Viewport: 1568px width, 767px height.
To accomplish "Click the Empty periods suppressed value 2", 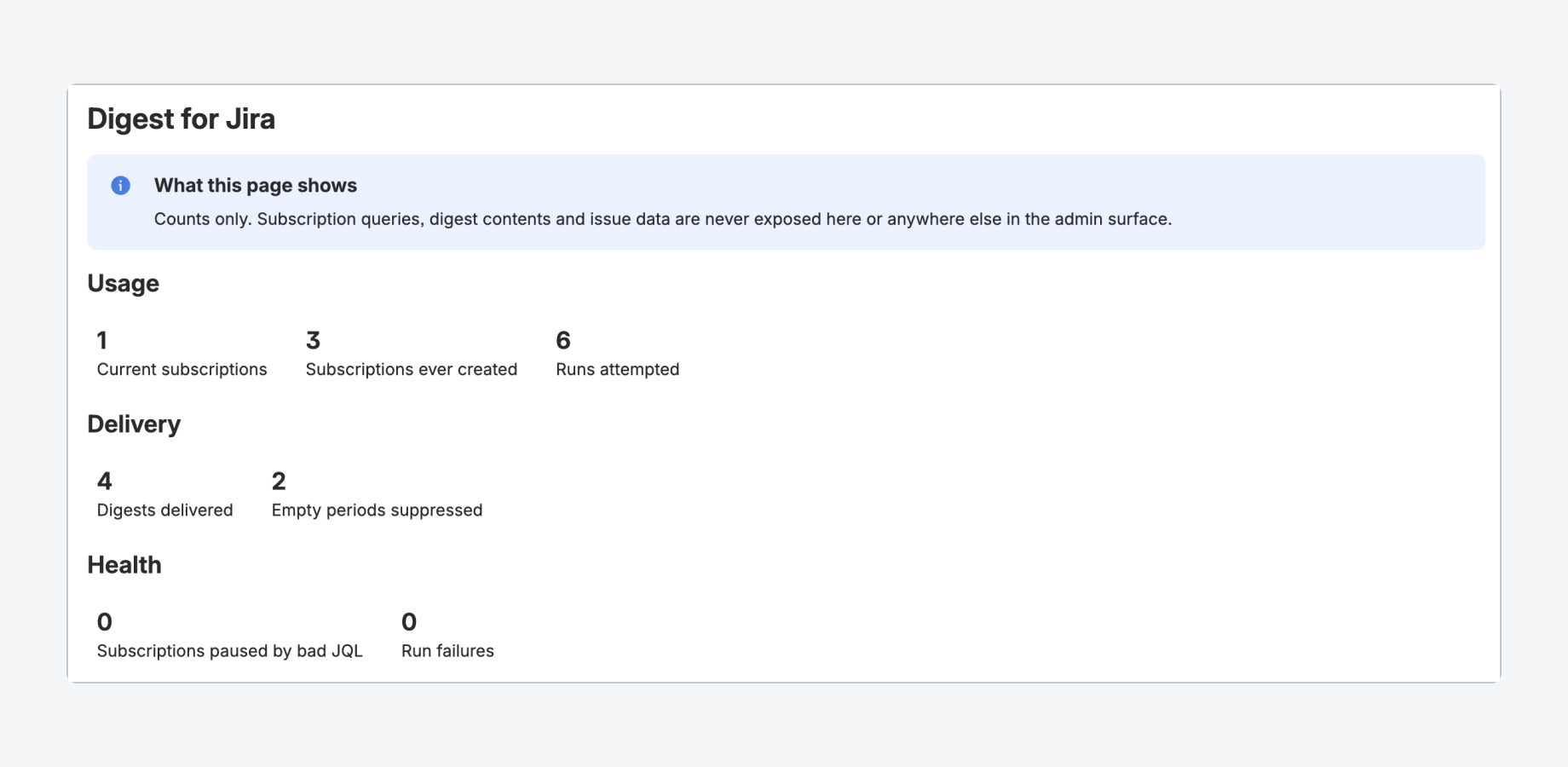I will click(279, 482).
